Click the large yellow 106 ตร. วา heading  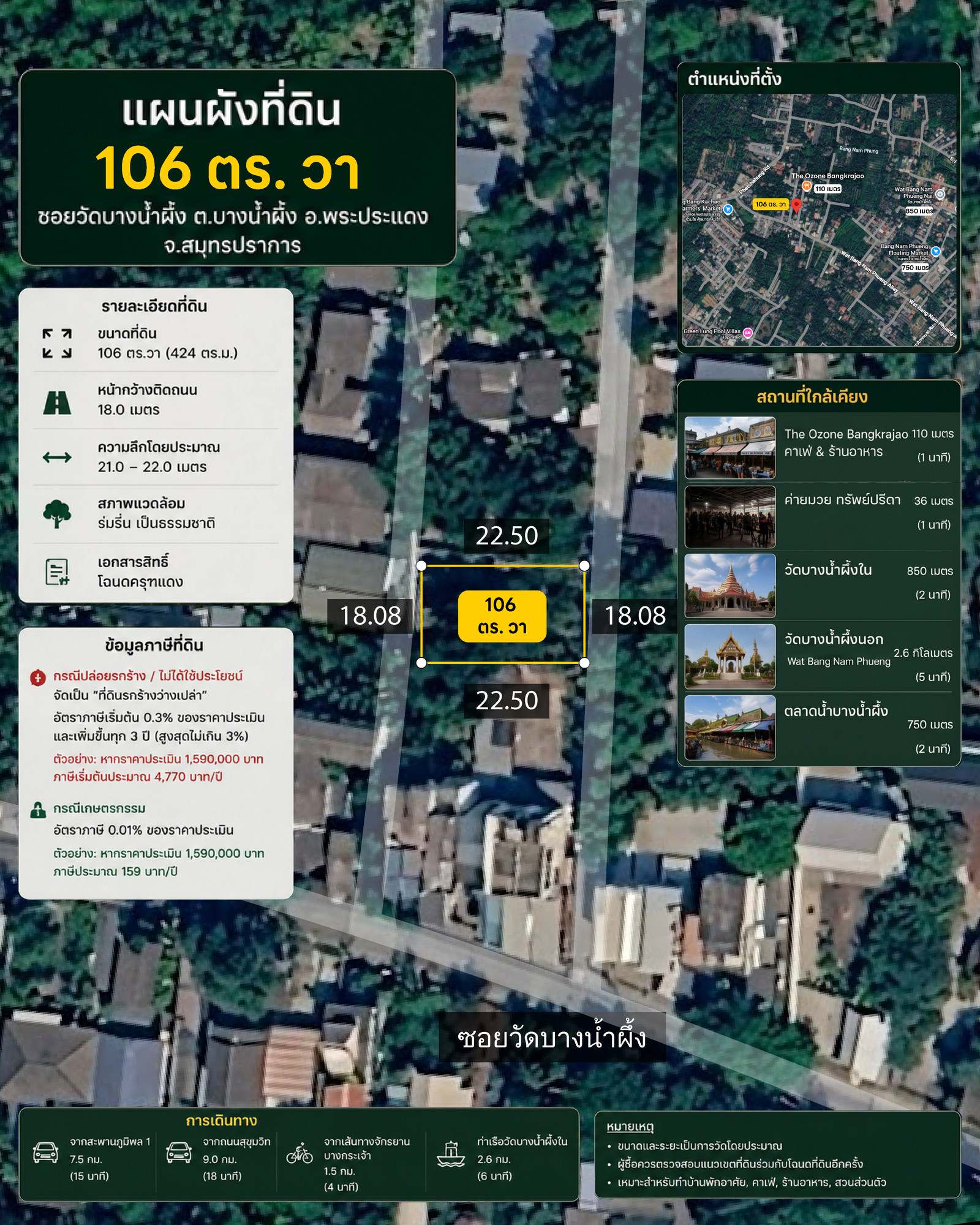[x=228, y=170]
